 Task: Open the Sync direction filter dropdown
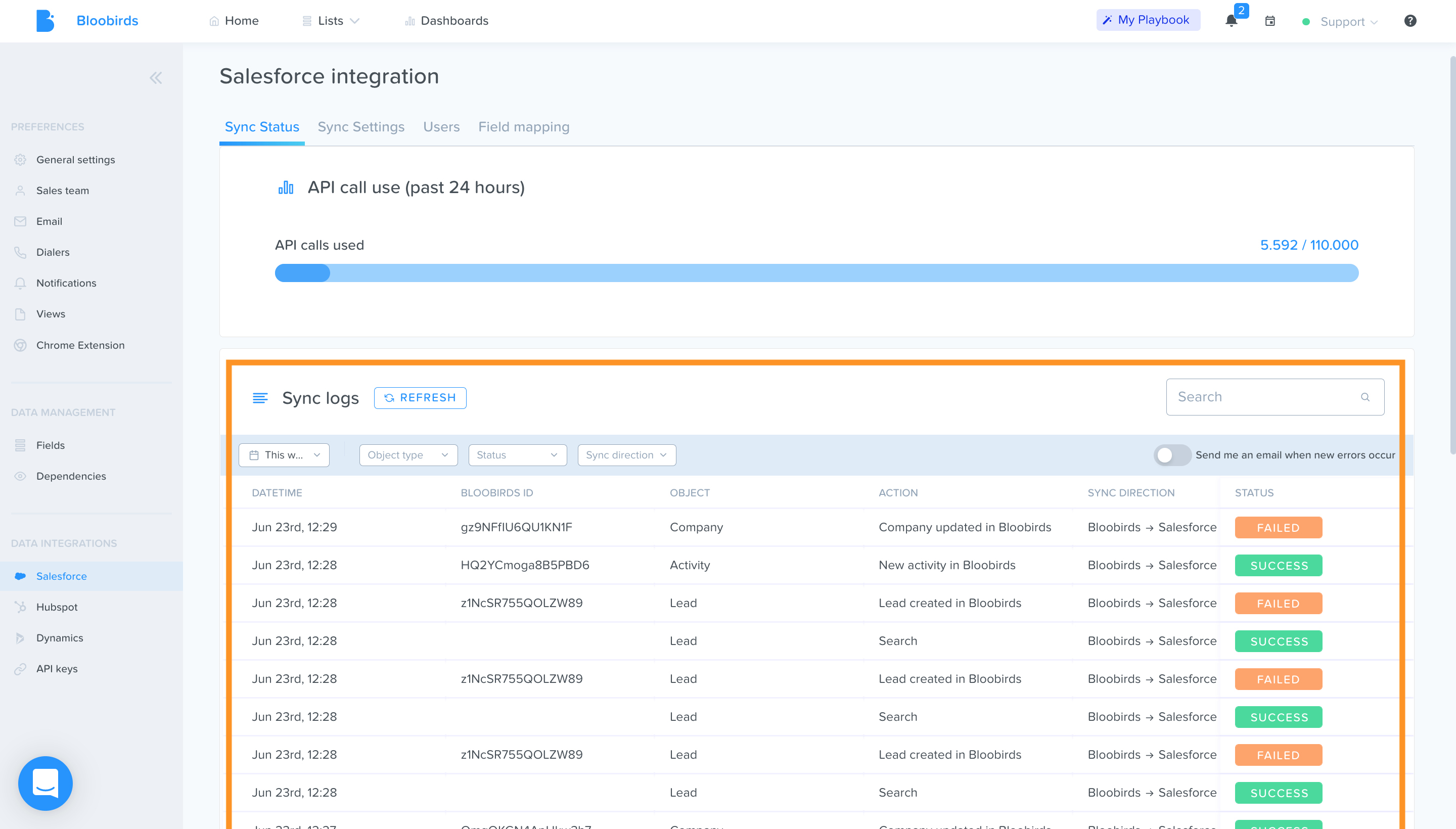pos(626,455)
